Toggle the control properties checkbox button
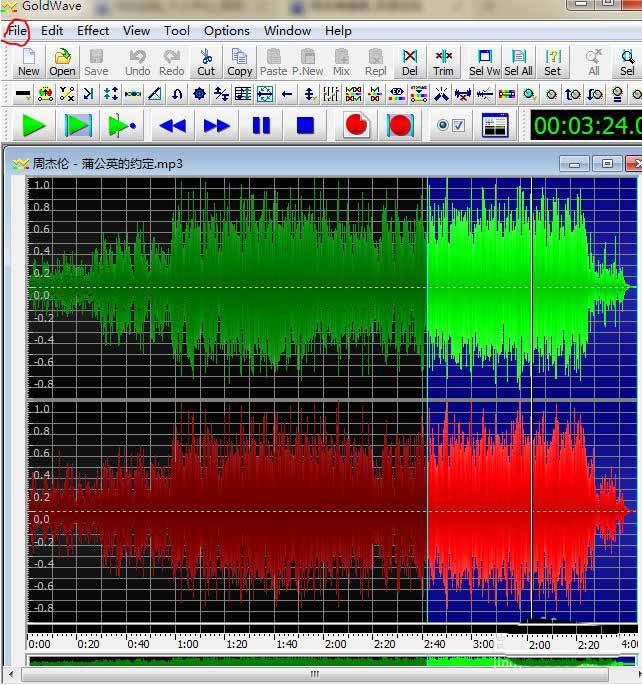 pos(450,126)
